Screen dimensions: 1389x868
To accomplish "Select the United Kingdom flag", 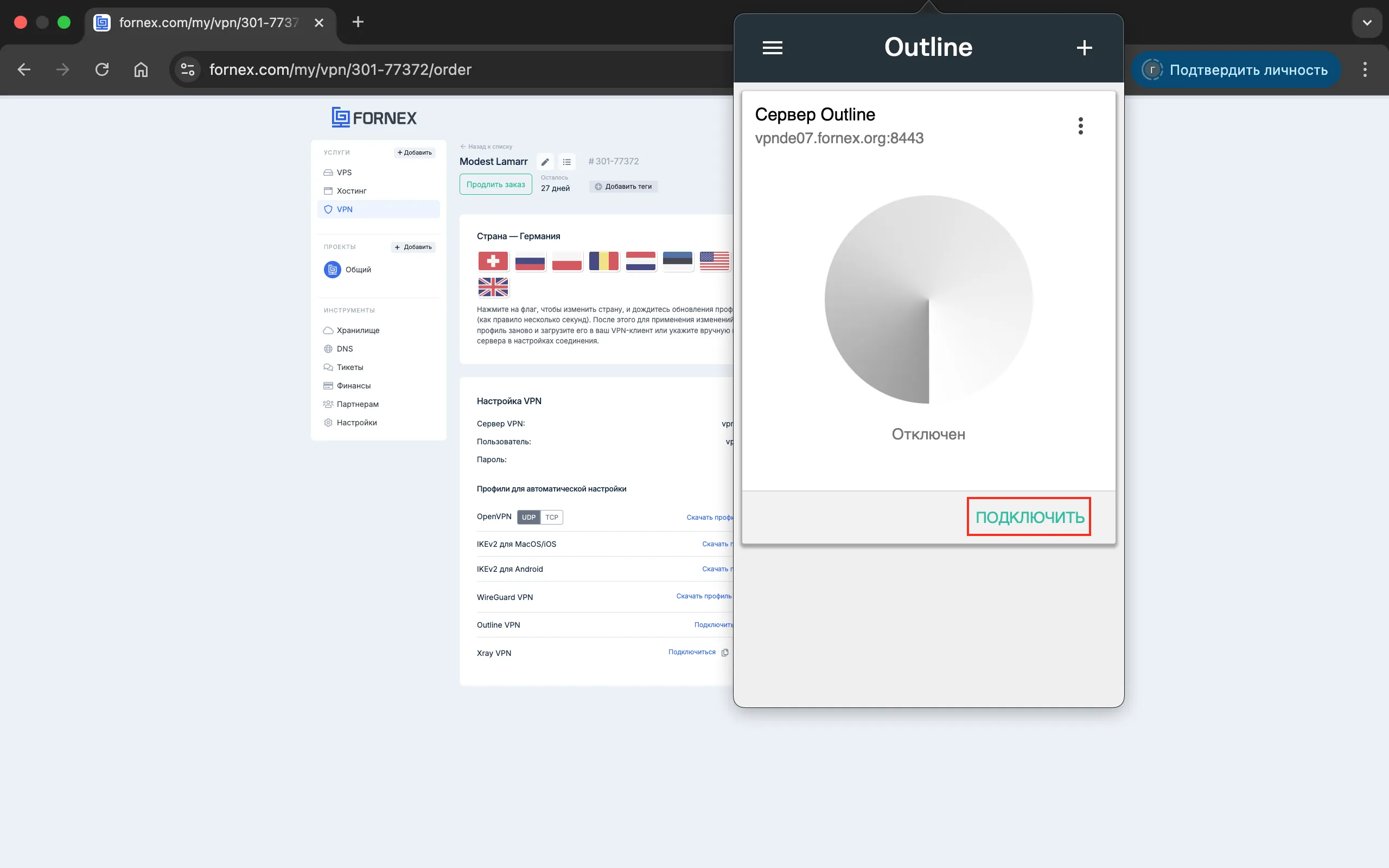I will pos(493,286).
